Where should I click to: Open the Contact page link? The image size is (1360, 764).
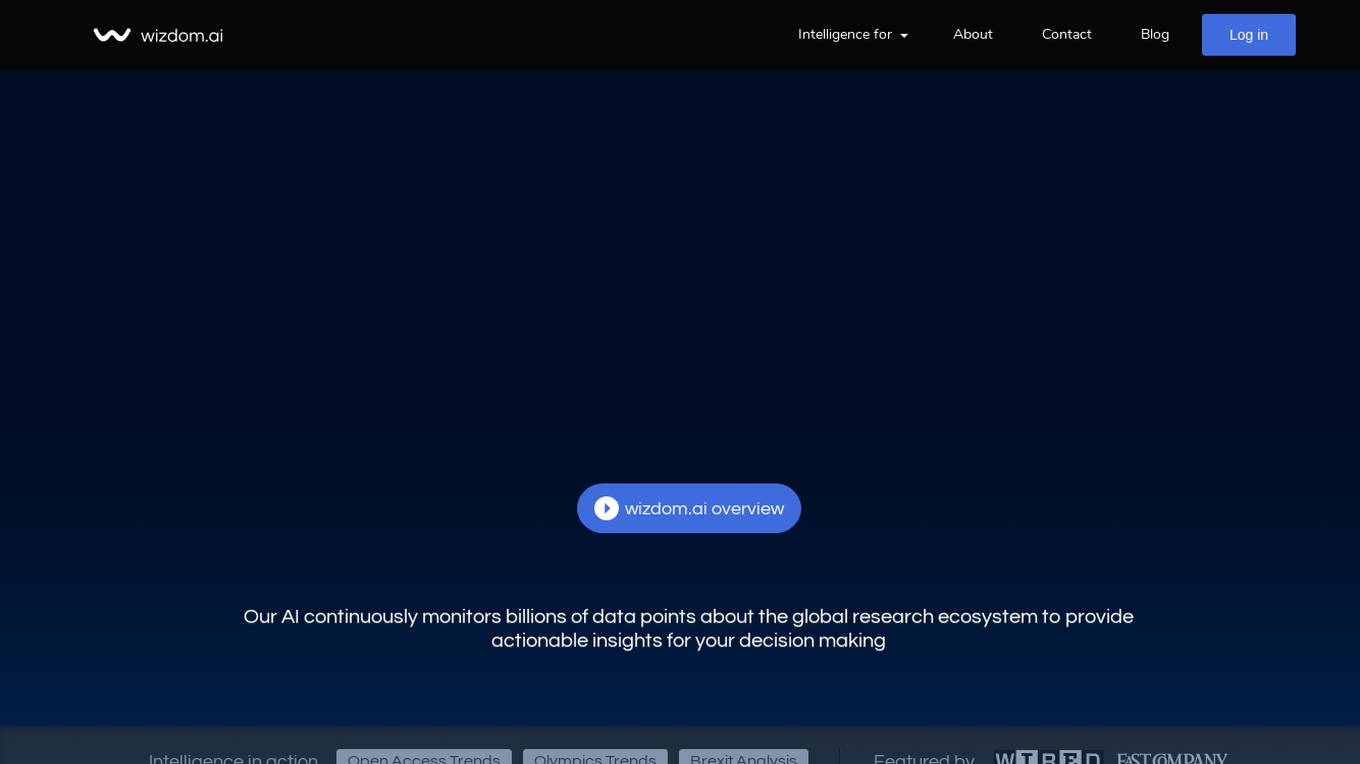pos(1066,35)
